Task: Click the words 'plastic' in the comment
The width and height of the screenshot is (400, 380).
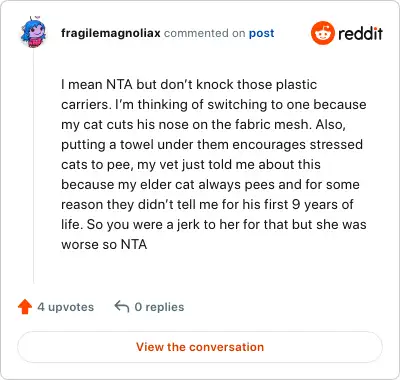Action: pos(296,85)
